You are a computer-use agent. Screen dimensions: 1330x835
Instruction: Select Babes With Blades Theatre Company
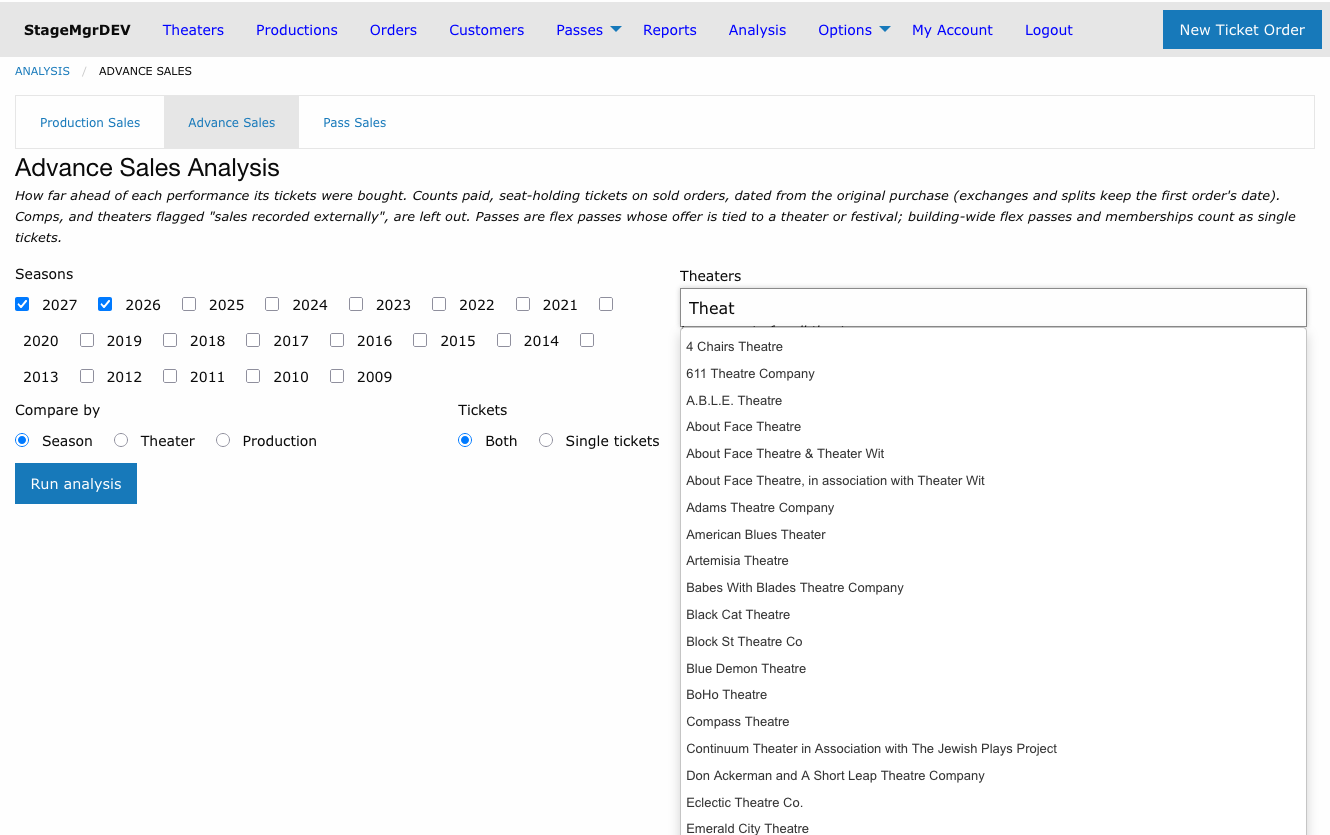[x=993, y=588]
